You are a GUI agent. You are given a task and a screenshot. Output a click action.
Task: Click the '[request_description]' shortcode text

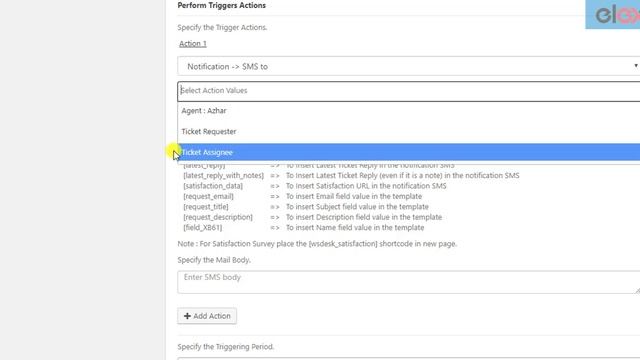pos(218,217)
